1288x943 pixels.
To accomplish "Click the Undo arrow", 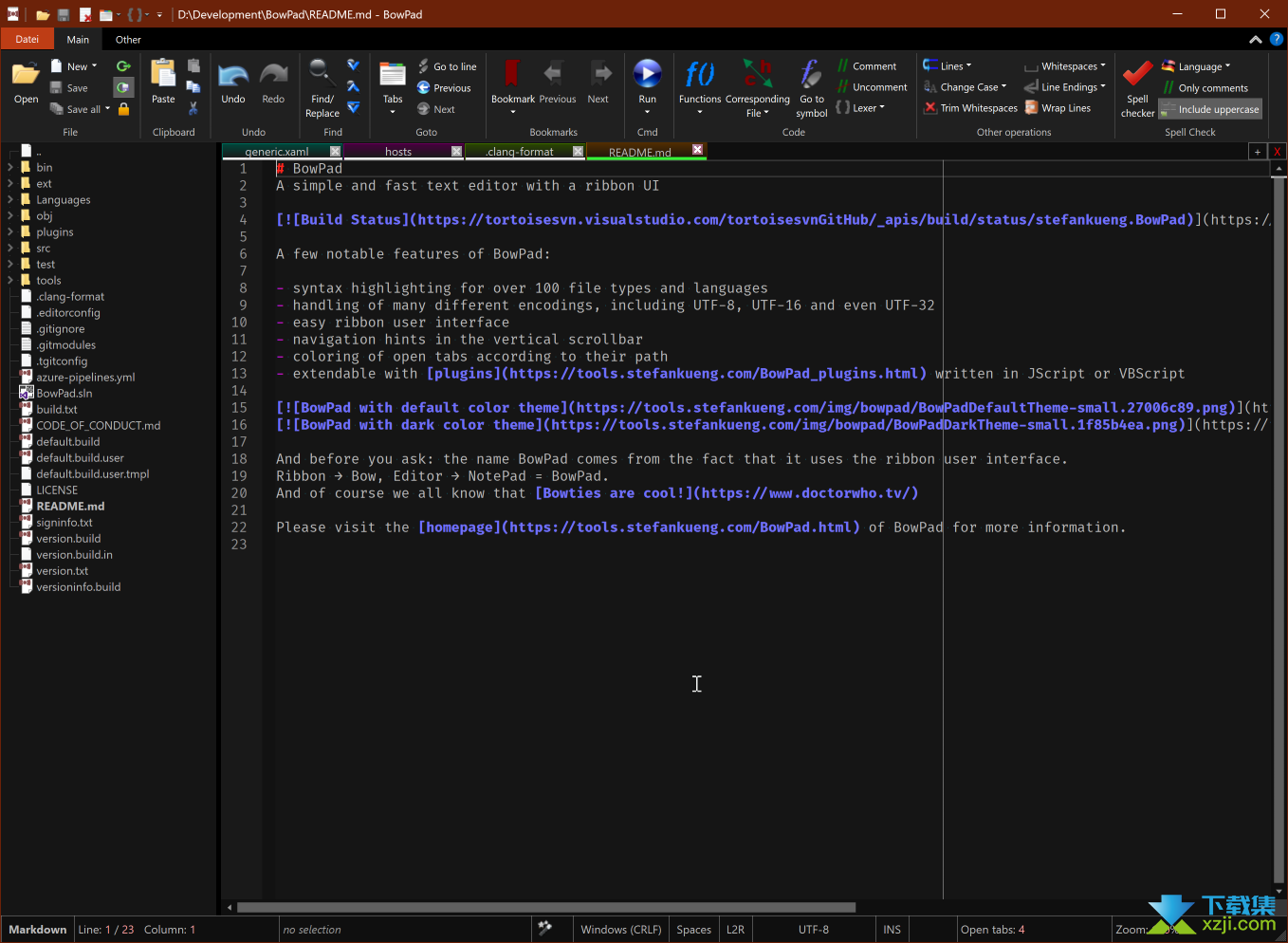I will point(233,83).
